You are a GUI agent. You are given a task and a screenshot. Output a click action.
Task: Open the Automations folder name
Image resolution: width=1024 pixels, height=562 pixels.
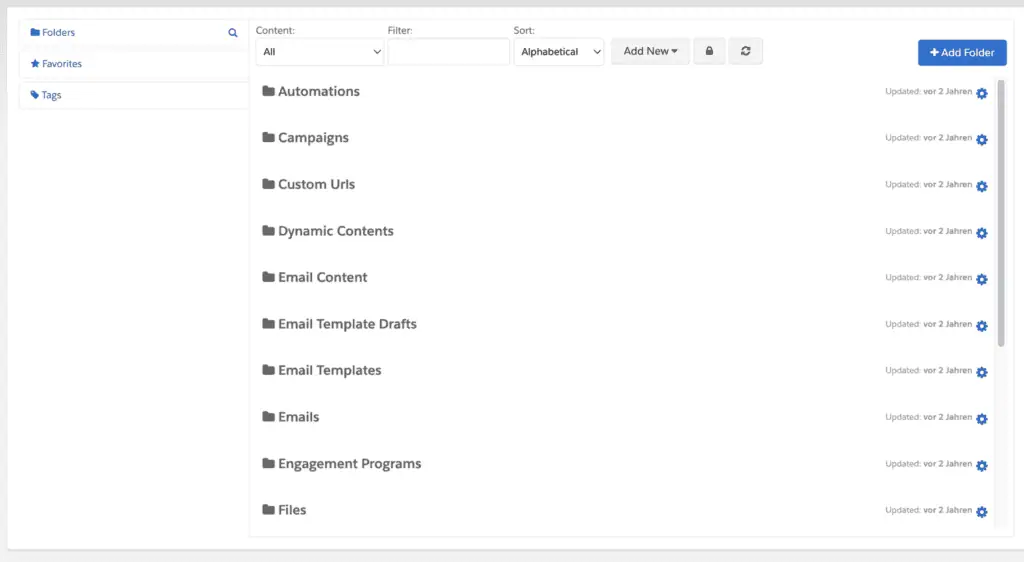point(319,91)
